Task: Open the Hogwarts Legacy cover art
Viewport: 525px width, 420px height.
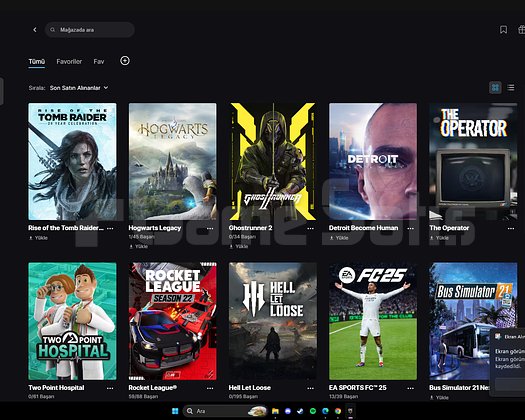Action: point(172,161)
